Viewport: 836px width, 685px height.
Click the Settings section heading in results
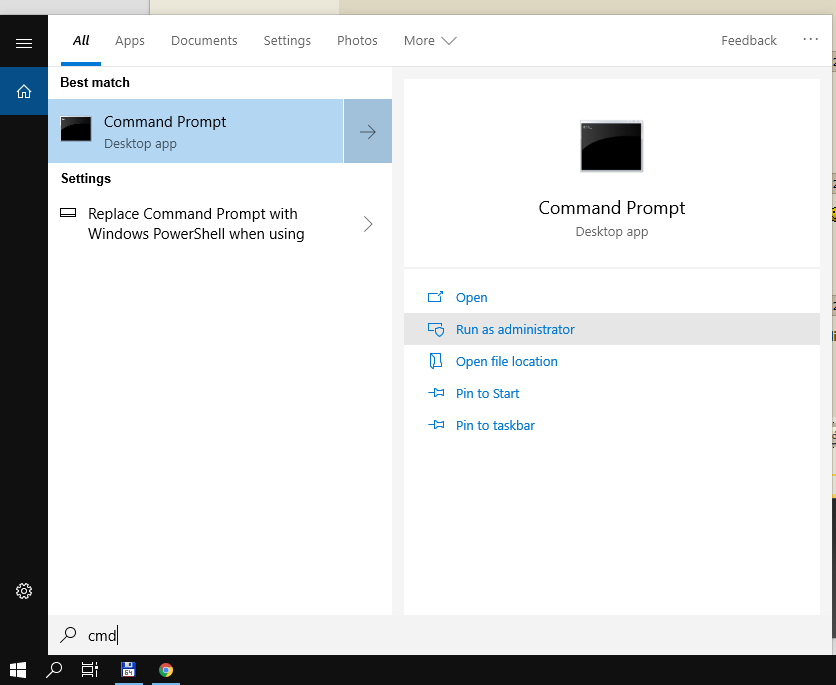(x=86, y=179)
